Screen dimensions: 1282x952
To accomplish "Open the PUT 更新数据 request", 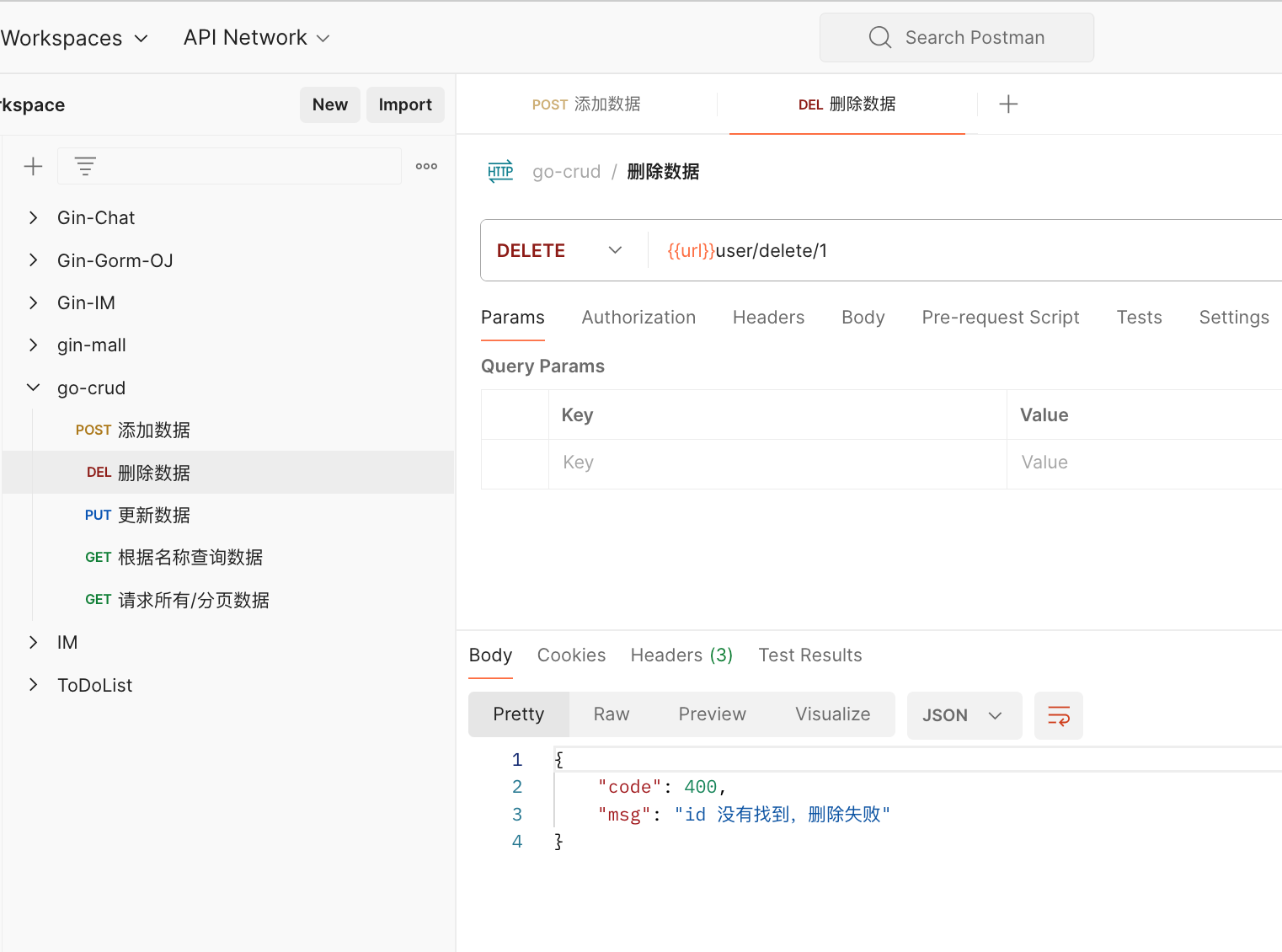I will pos(228,516).
